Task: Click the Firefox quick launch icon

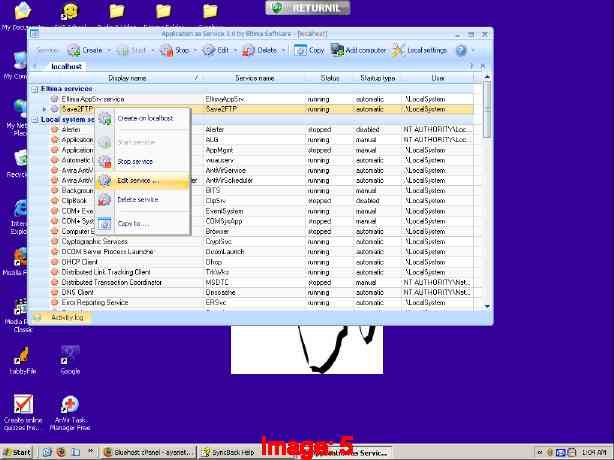Action: tap(61, 452)
